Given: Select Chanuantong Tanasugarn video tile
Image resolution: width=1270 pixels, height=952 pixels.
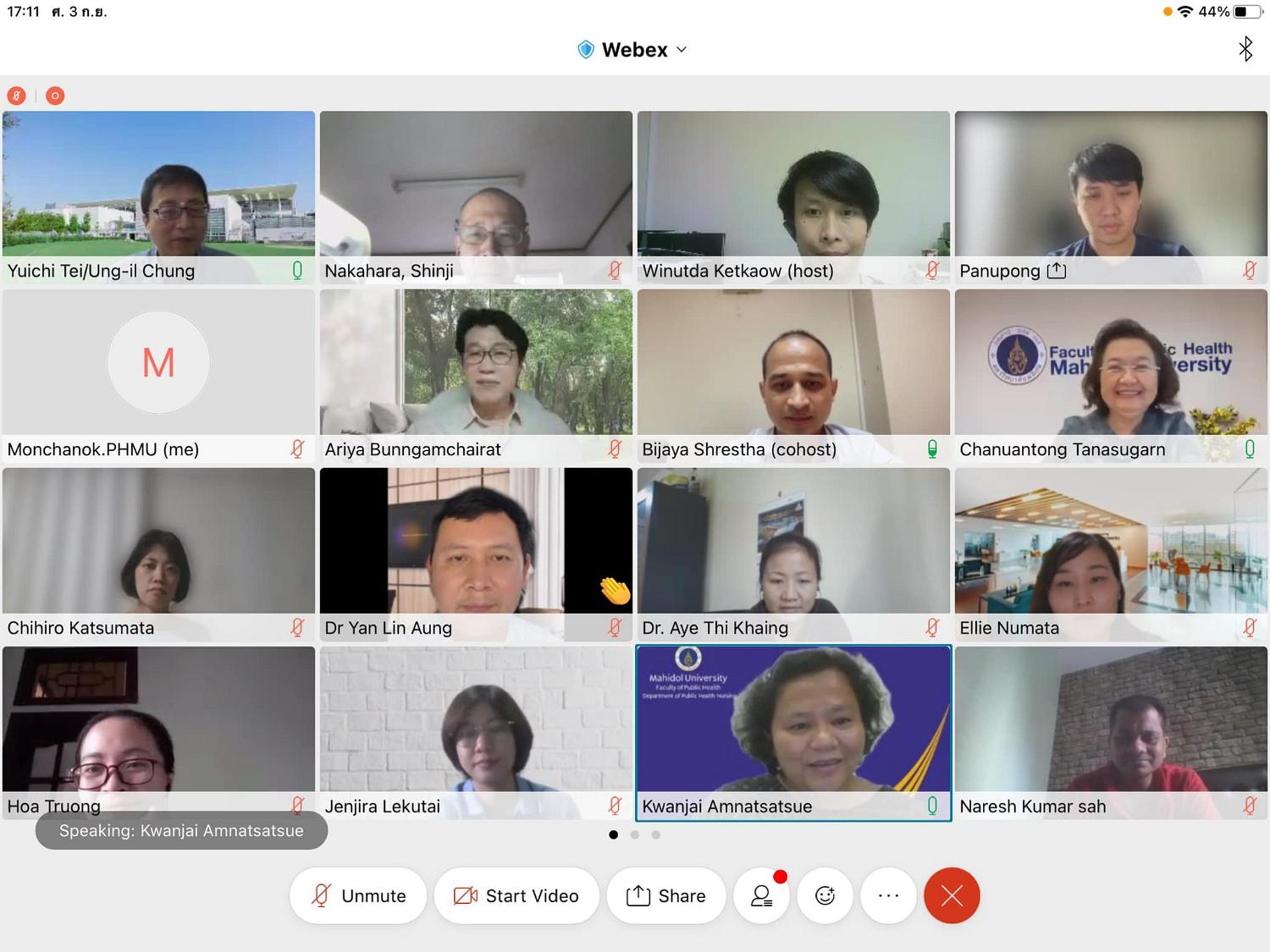Looking at the screenshot, I should (1111, 376).
